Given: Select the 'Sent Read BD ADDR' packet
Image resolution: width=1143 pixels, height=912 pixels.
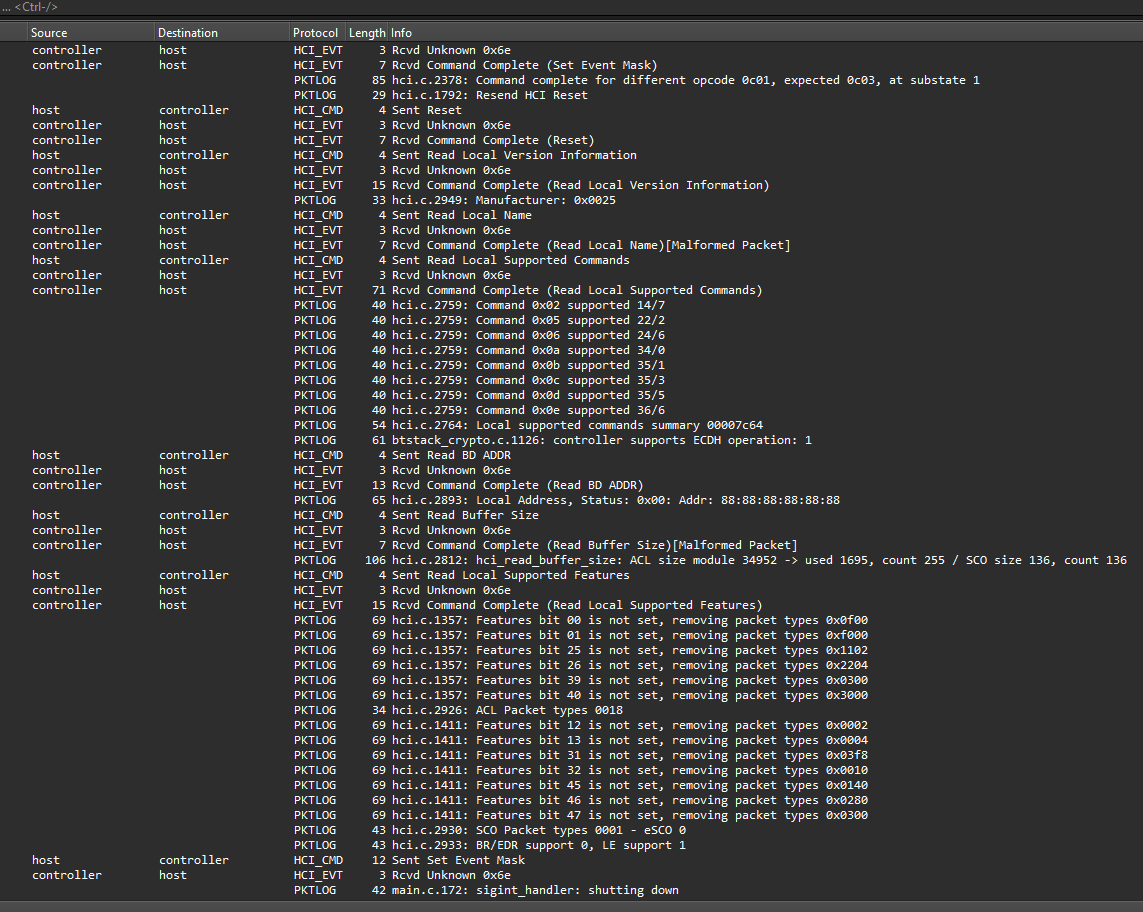Looking at the screenshot, I should pyautogui.click(x=451, y=455).
